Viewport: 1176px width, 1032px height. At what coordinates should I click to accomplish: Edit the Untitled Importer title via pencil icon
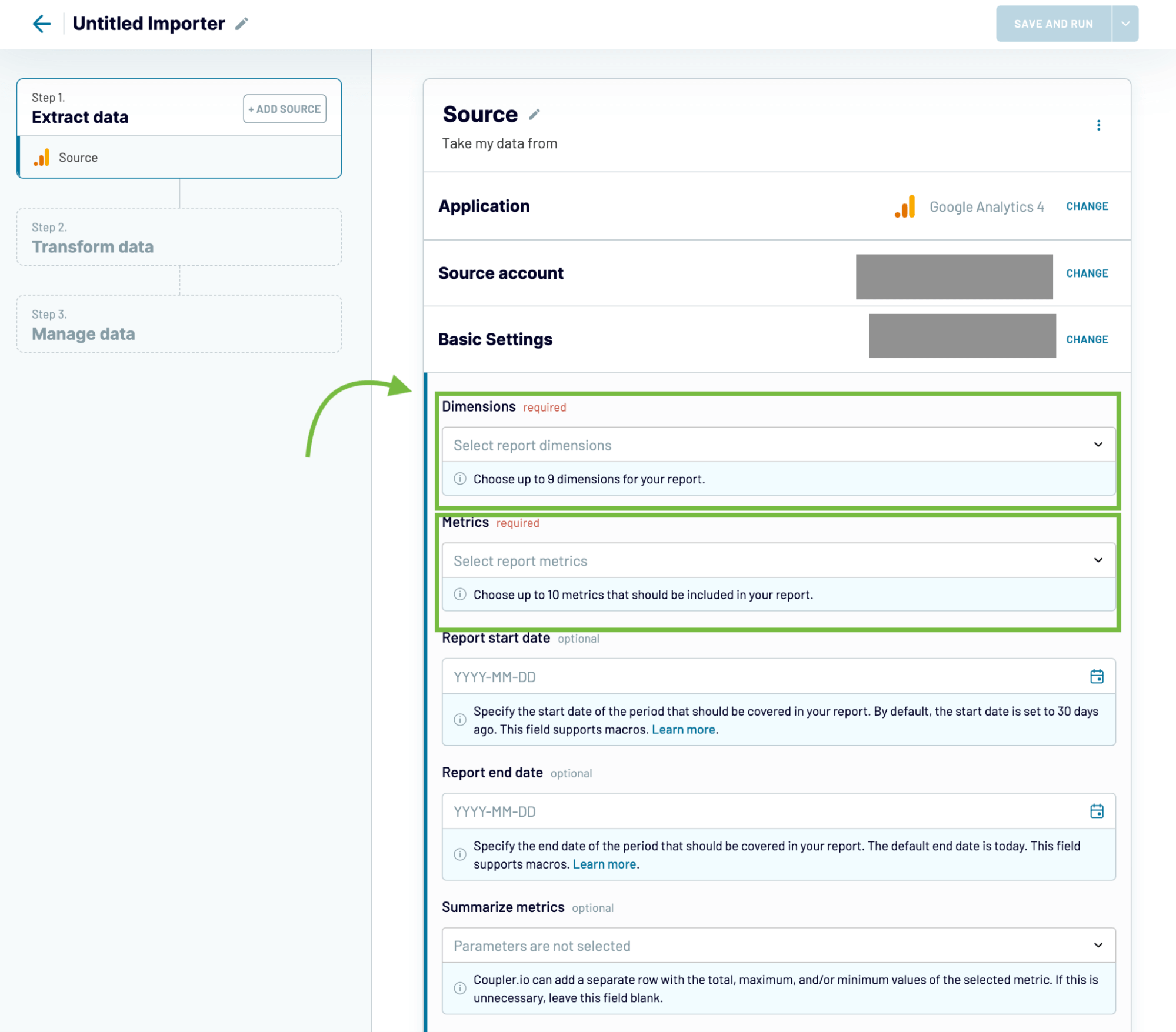(241, 24)
